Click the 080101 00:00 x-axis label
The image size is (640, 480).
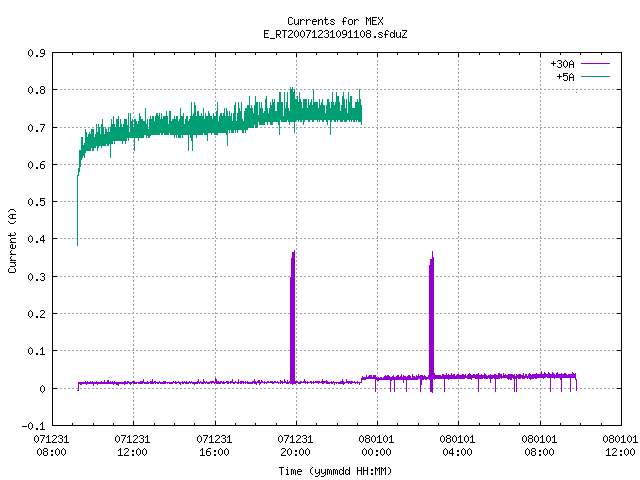tap(376, 446)
